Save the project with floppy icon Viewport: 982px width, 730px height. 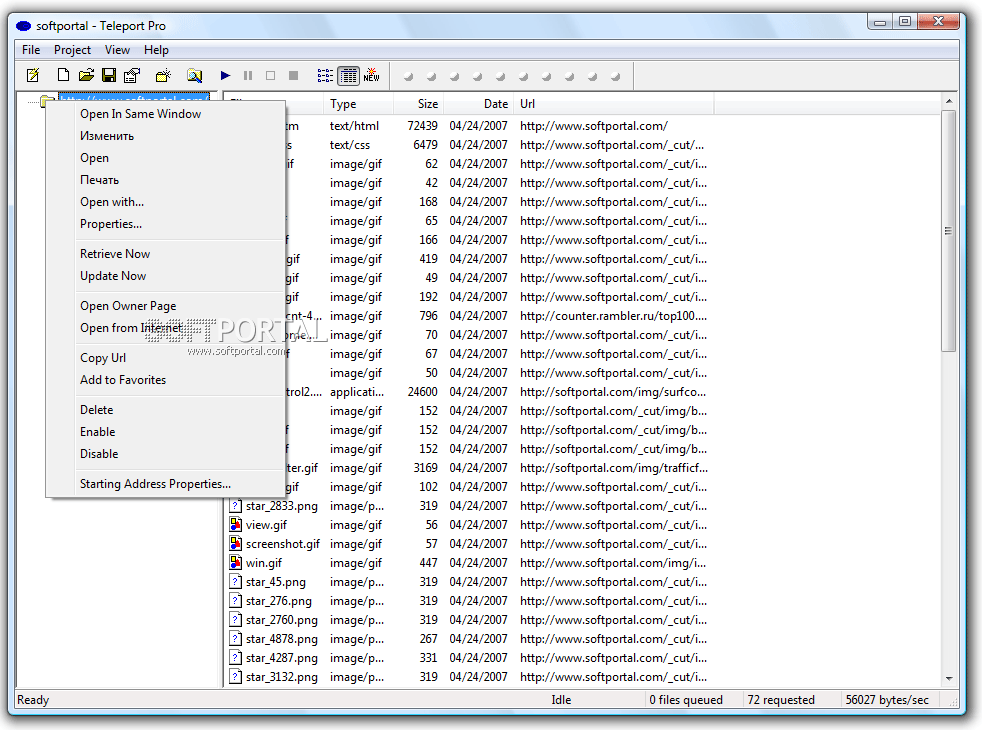109,76
